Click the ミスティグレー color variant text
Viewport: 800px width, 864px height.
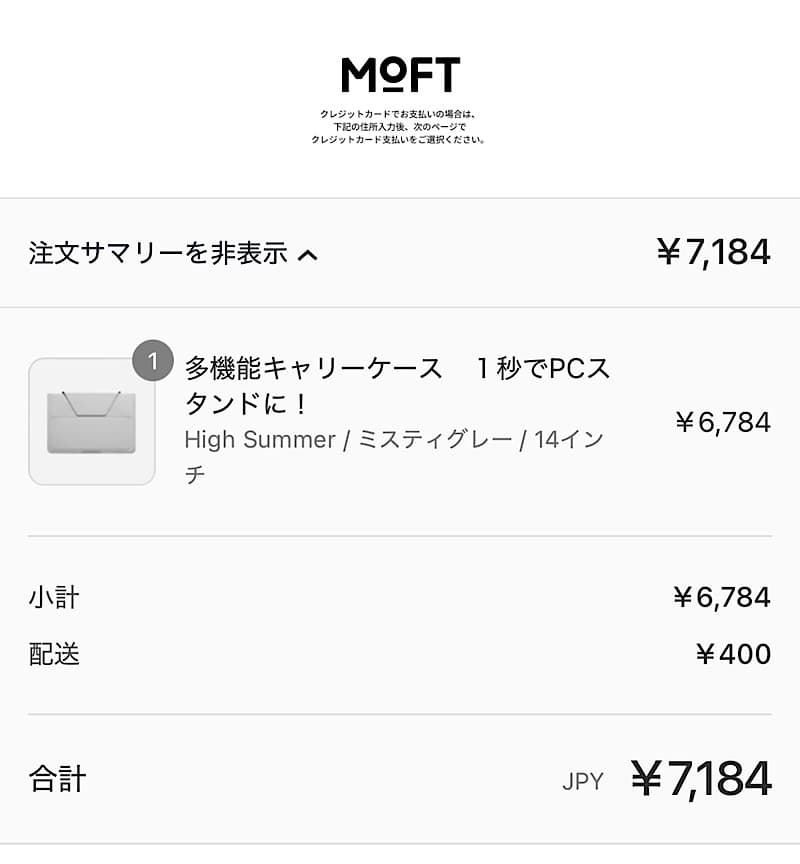[x=435, y=440]
